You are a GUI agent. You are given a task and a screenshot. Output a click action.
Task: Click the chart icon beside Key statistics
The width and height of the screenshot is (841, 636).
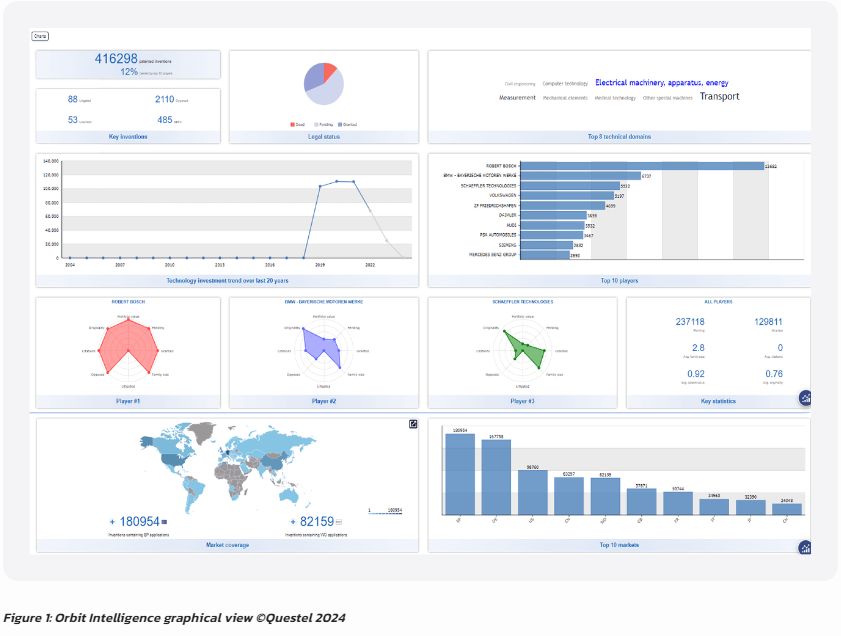coord(805,397)
